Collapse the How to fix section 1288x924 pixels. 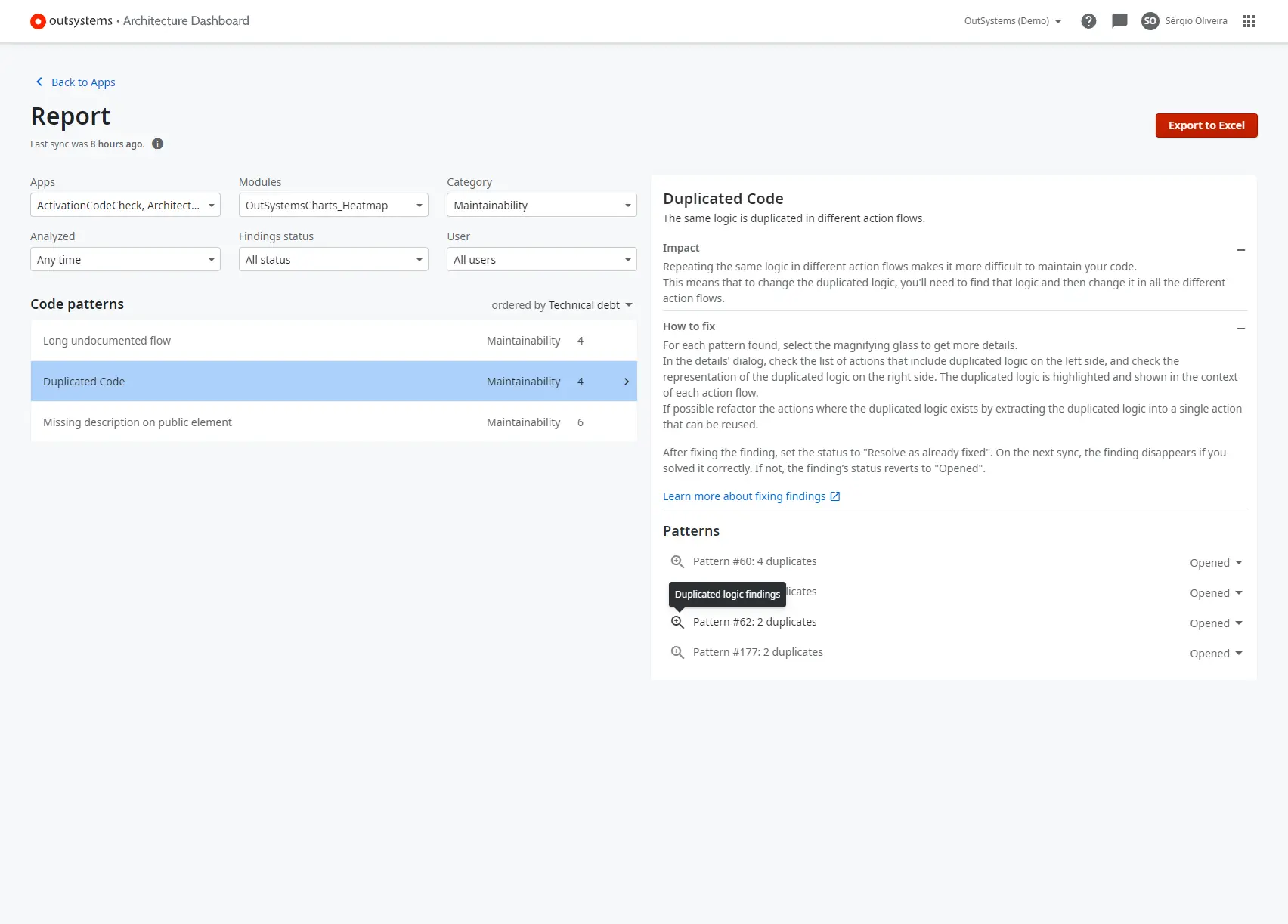point(1240,329)
